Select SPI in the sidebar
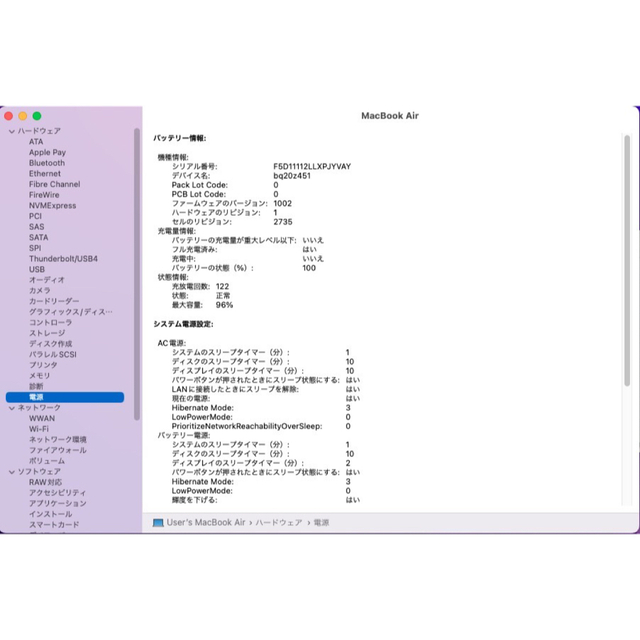The image size is (640, 640). click(35, 248)
